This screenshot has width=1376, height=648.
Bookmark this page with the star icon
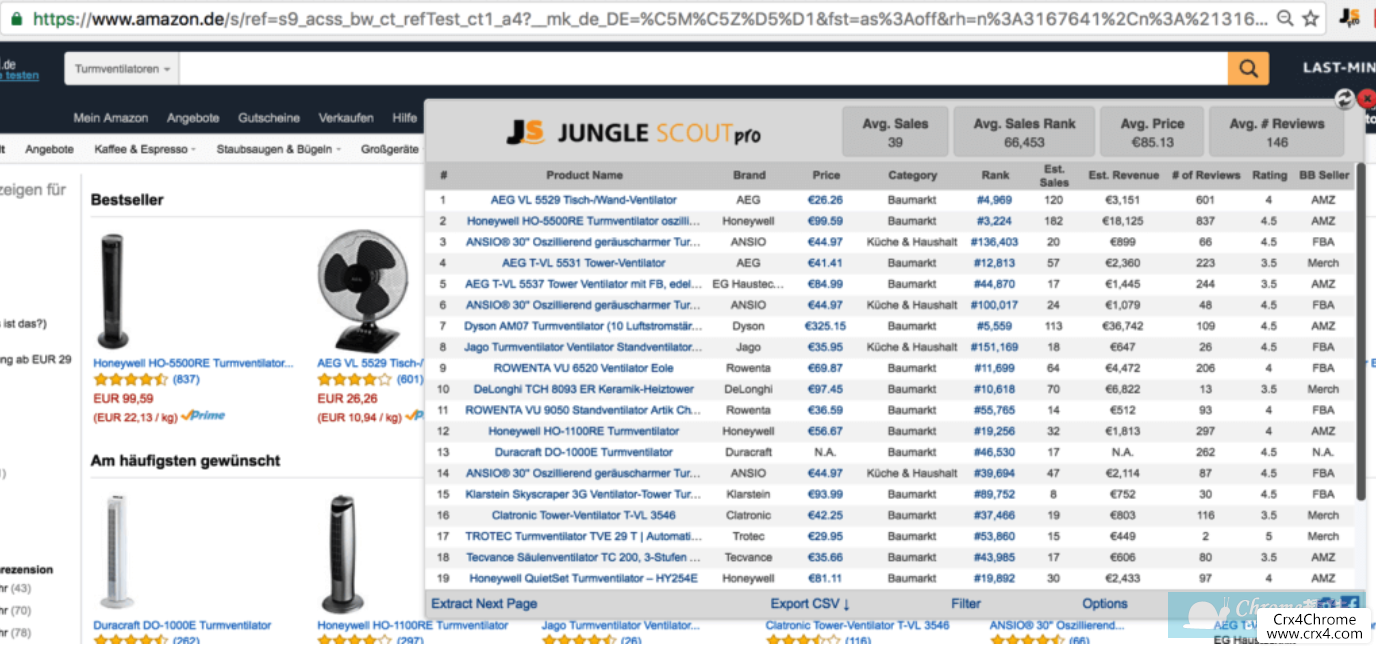click(1310, 18)
